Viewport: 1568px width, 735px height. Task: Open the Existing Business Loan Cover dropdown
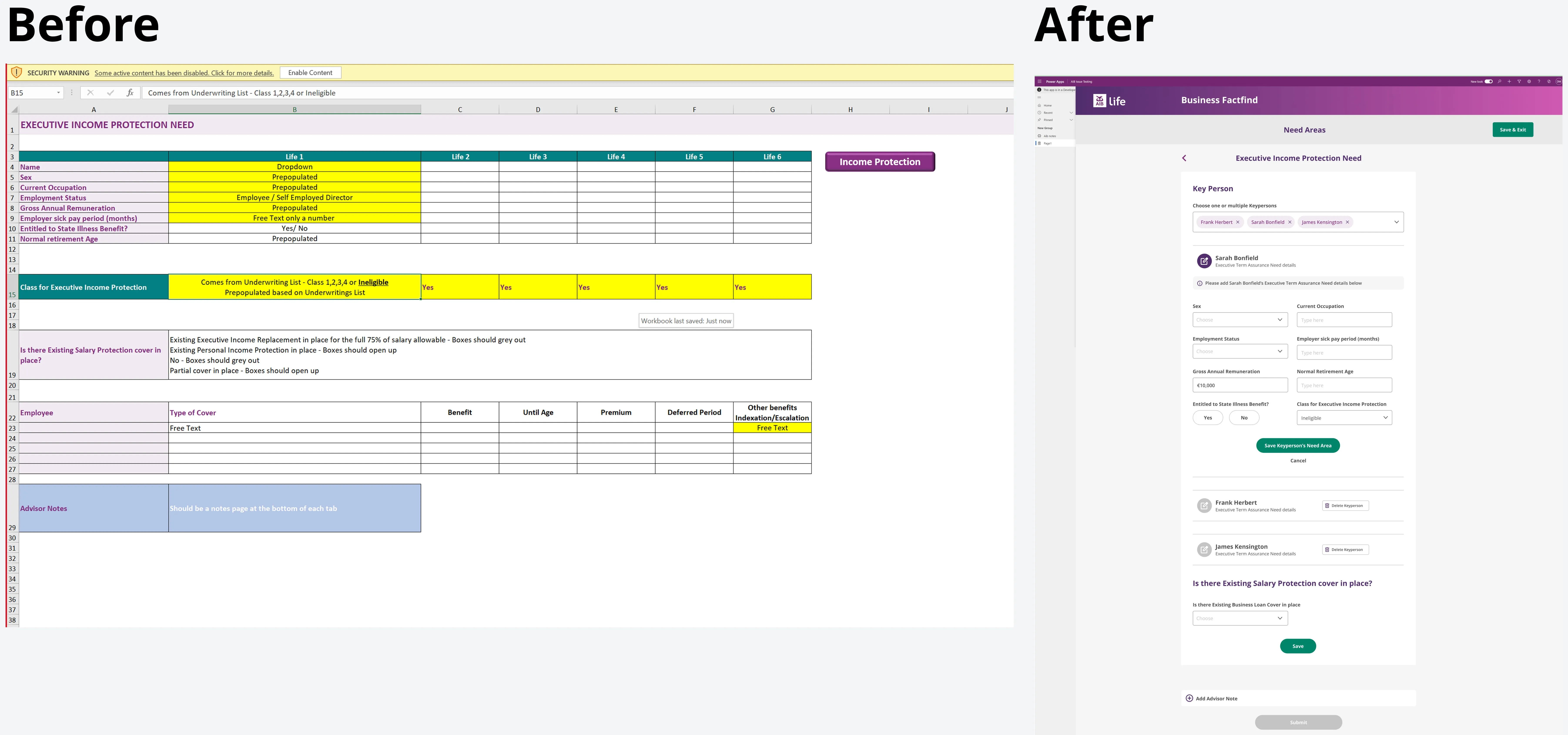tap(1240, 618)
